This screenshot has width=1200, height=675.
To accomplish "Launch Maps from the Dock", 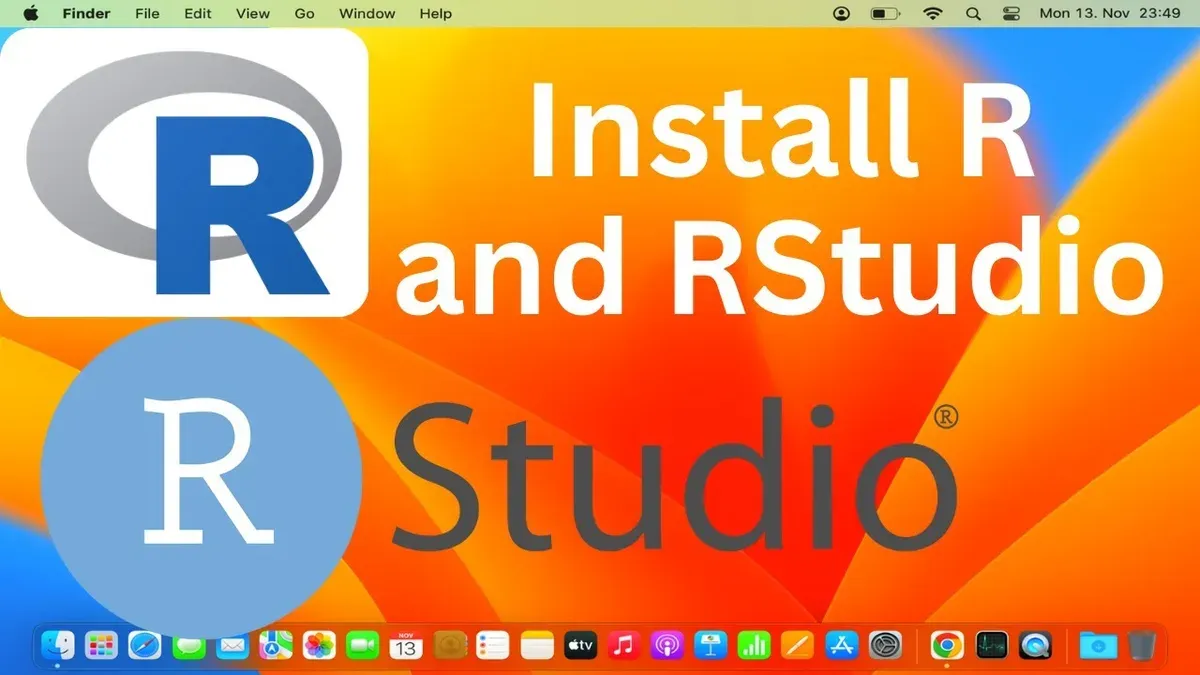I will pos(275,647).
